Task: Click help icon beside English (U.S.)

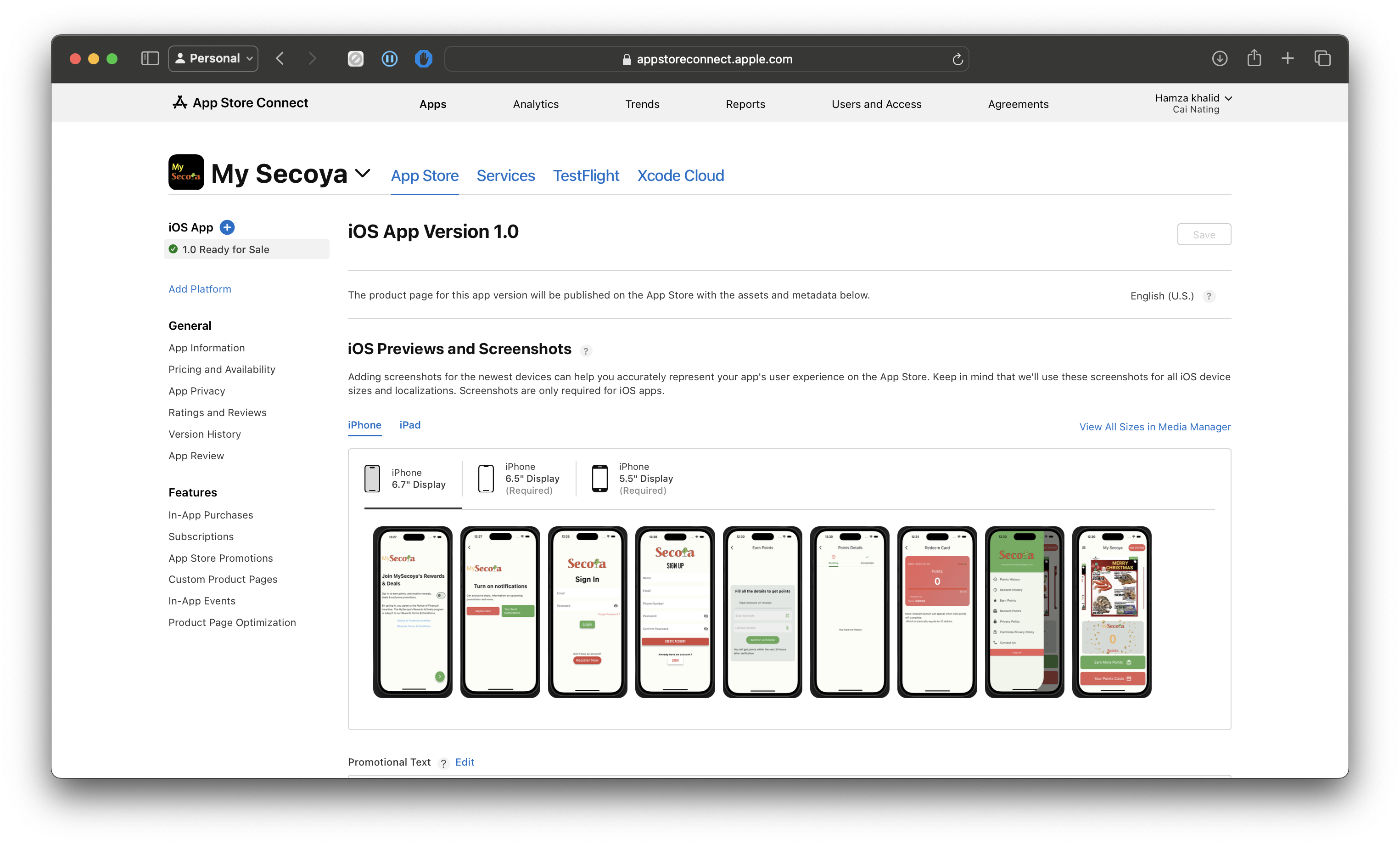Action: 1209,296
